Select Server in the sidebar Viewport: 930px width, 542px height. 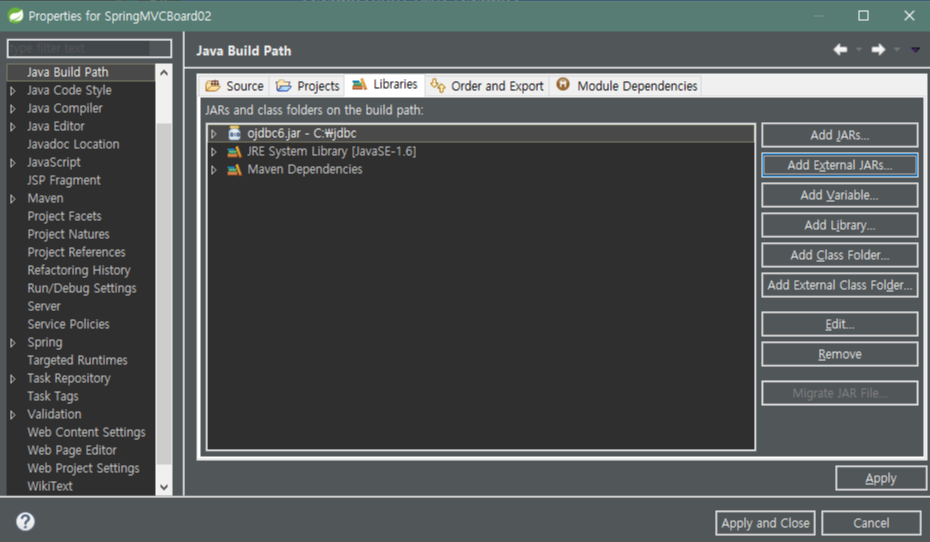pos(44,307)
